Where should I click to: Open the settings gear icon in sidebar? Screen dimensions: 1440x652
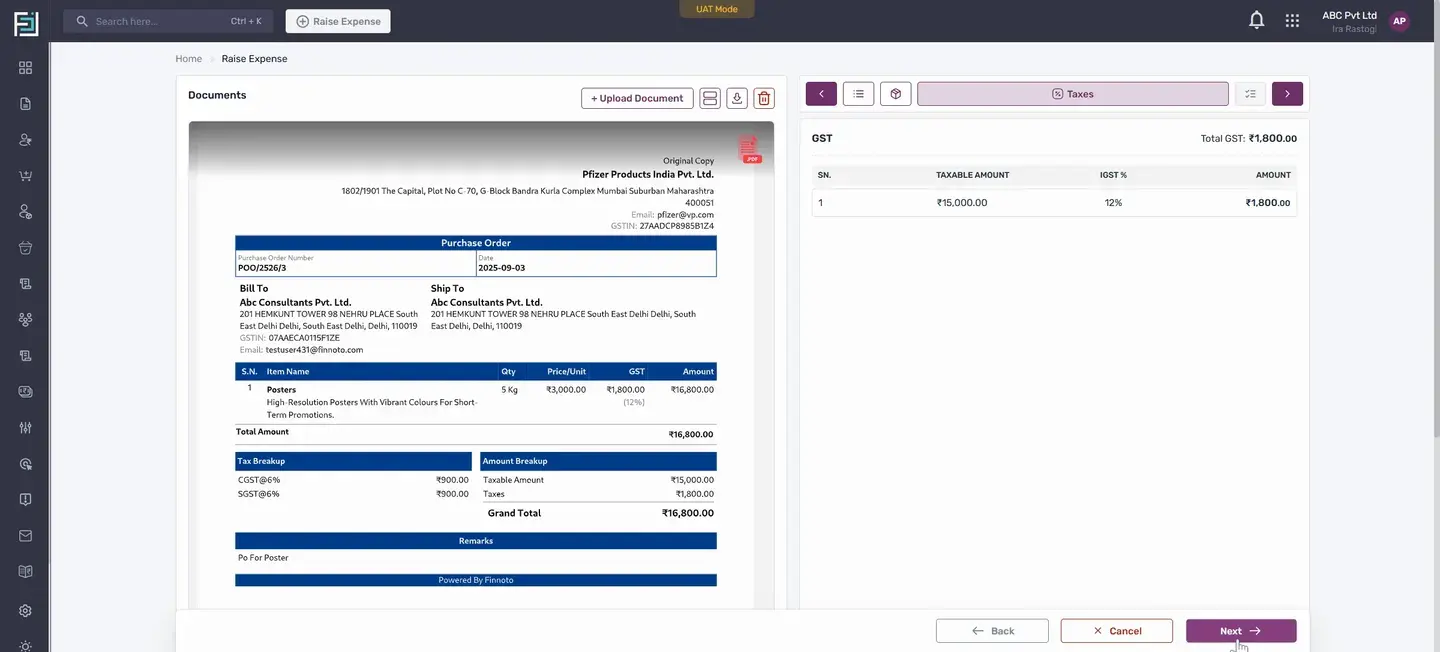pos(26,610)
